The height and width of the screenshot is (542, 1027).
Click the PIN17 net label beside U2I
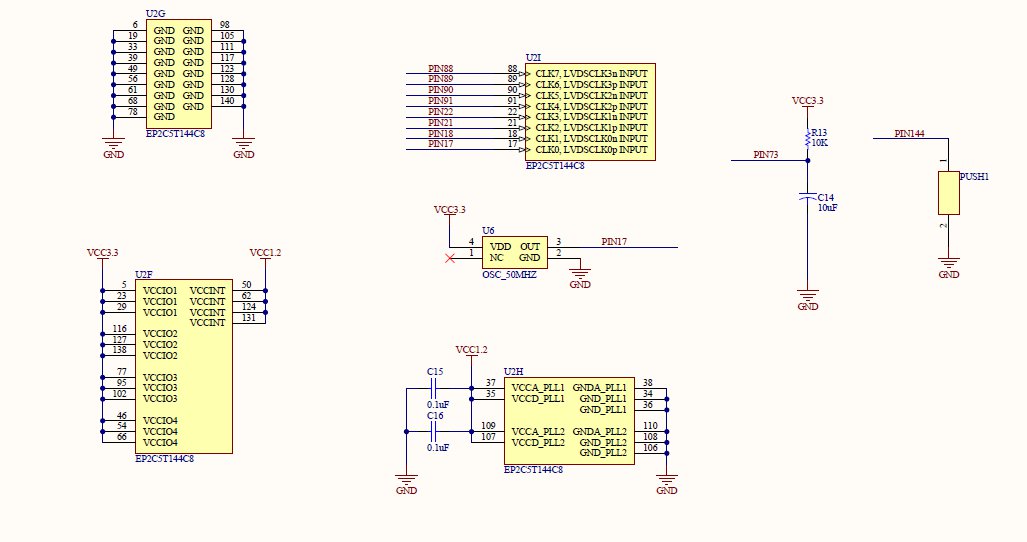click(440, 144)
